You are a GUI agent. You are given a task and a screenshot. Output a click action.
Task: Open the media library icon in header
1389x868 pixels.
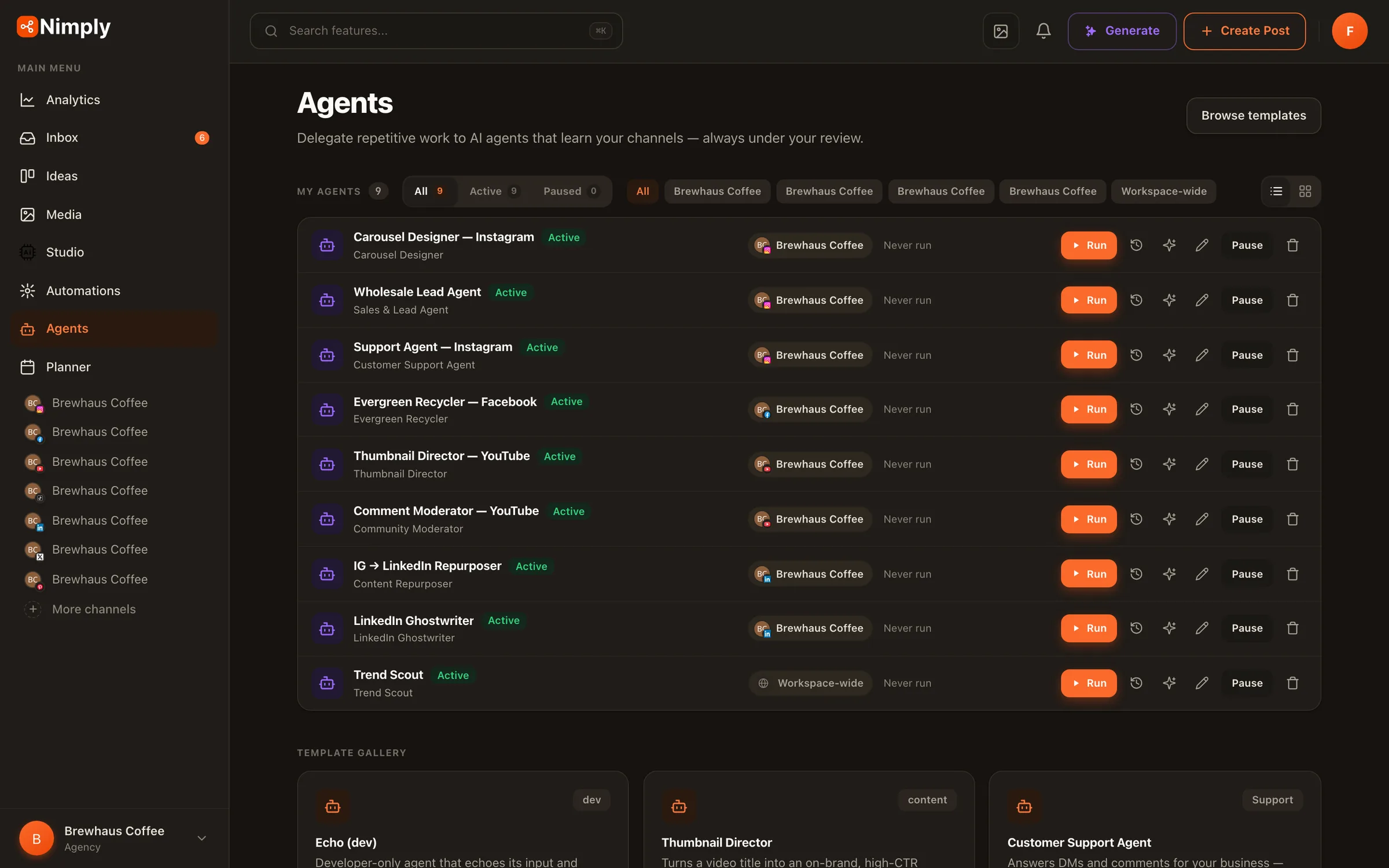(1001, 31)
